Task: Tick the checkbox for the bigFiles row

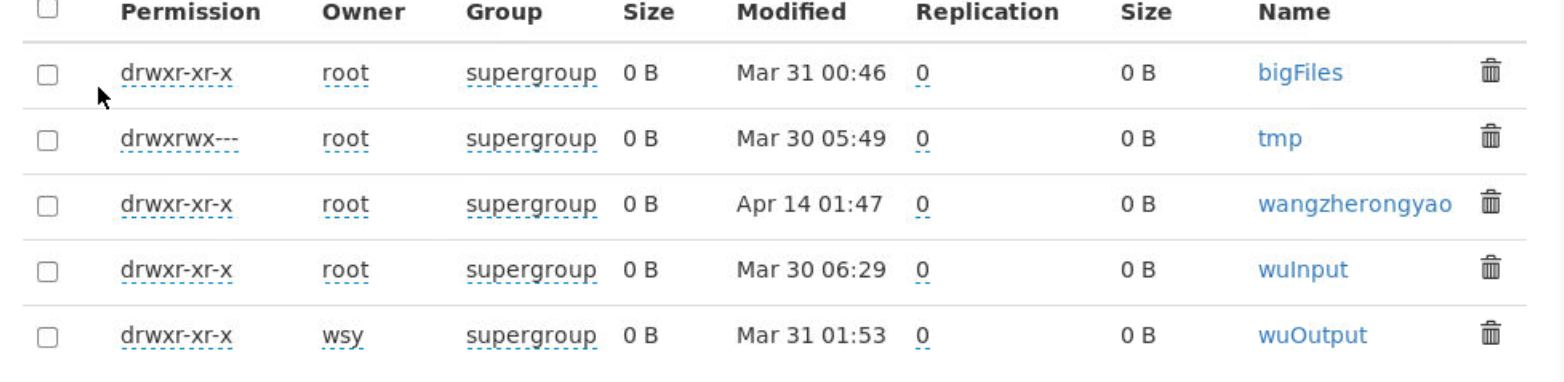Action: (x=47, y=75)
